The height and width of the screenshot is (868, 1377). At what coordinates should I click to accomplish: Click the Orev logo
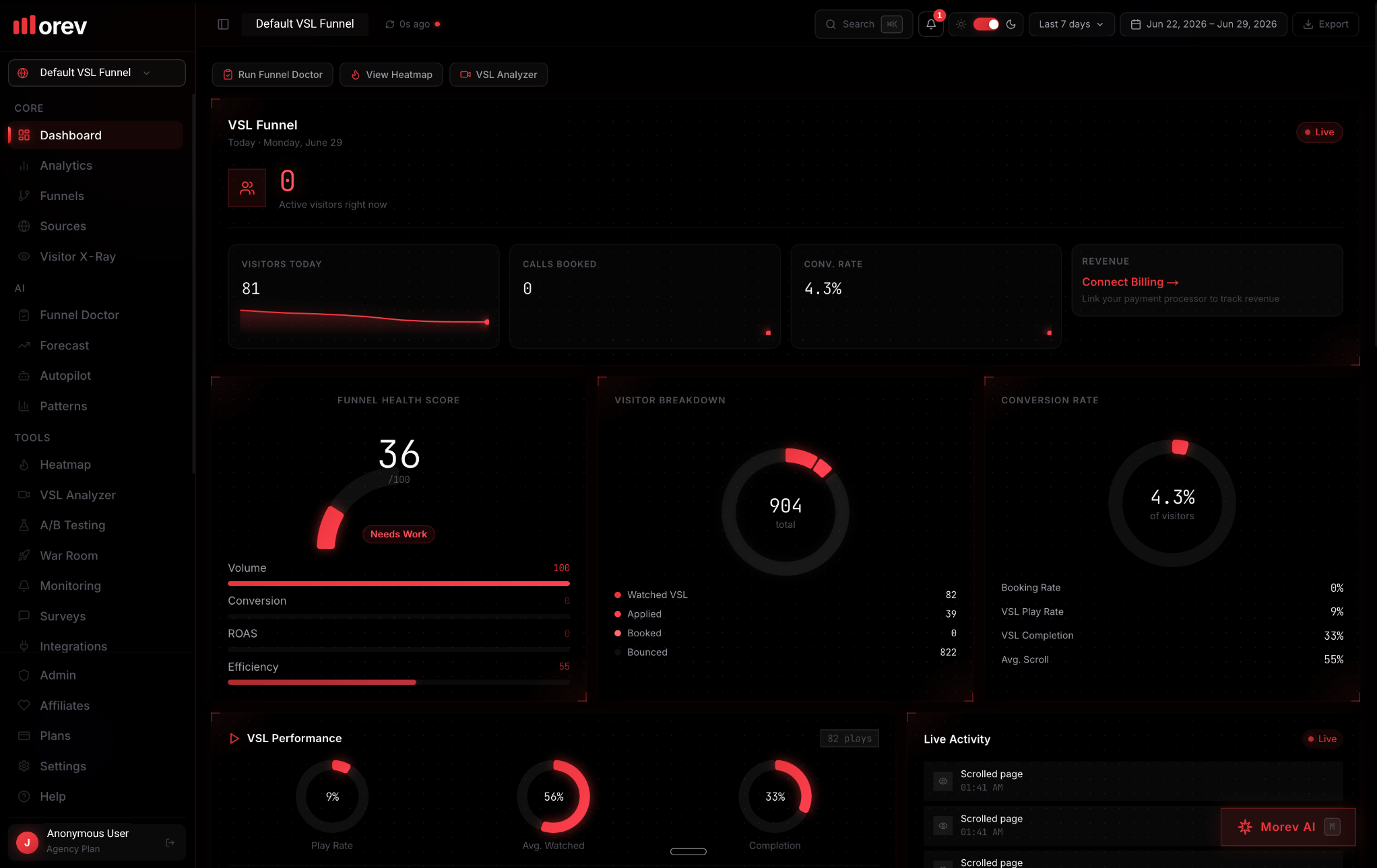tap(50, 26)
